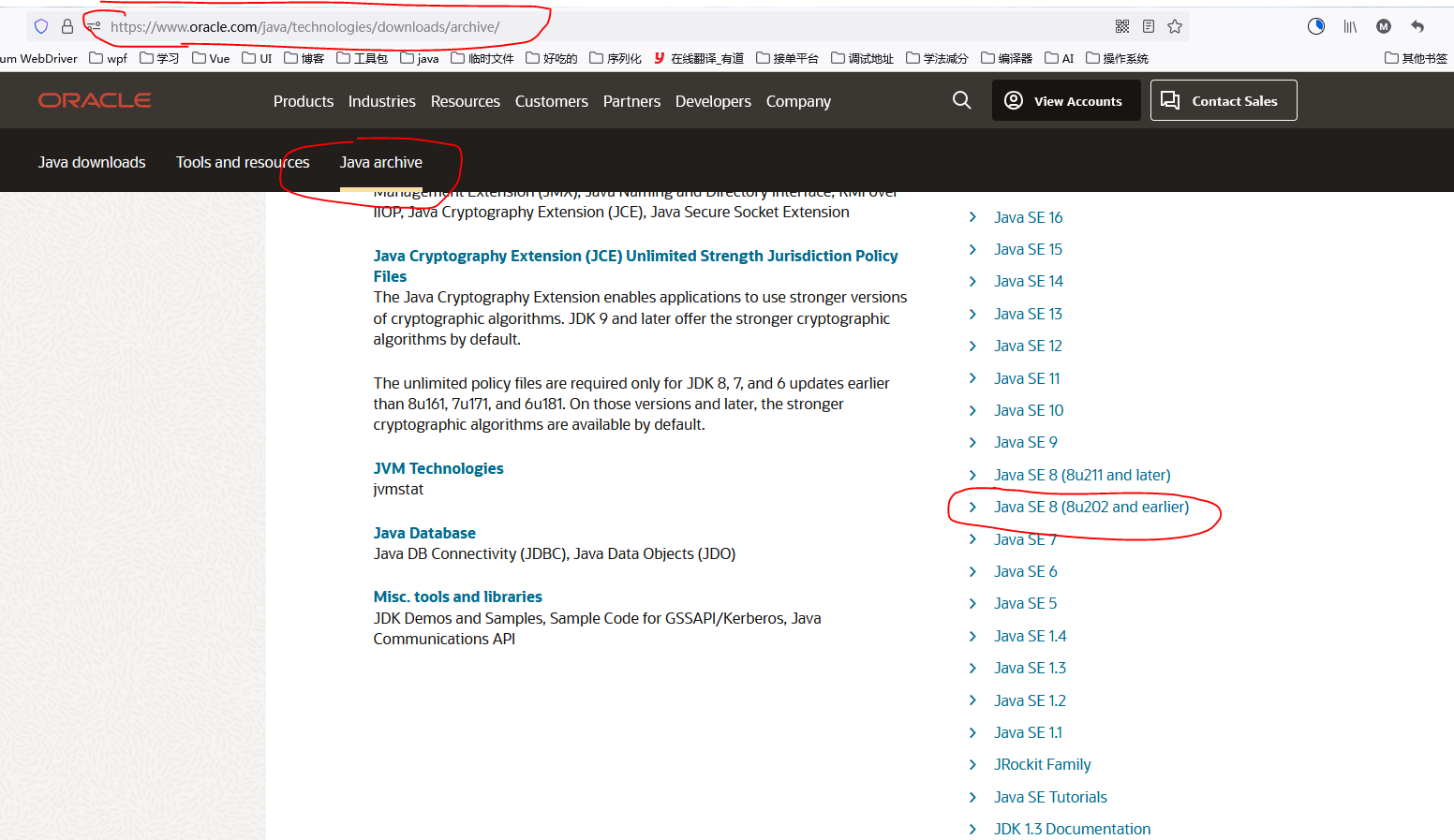Open the Developers menu
The width and height of the screenshot is (1454, 840).
pos(713,101)
